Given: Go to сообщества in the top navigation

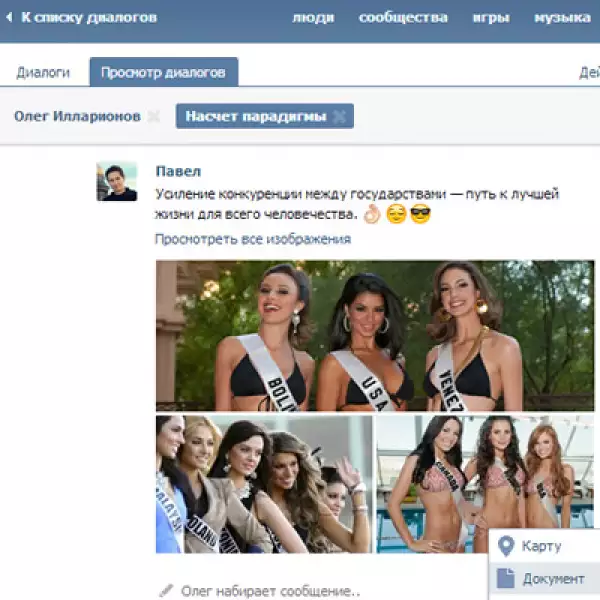Looking at the screenshot, I should coord(403,18).
